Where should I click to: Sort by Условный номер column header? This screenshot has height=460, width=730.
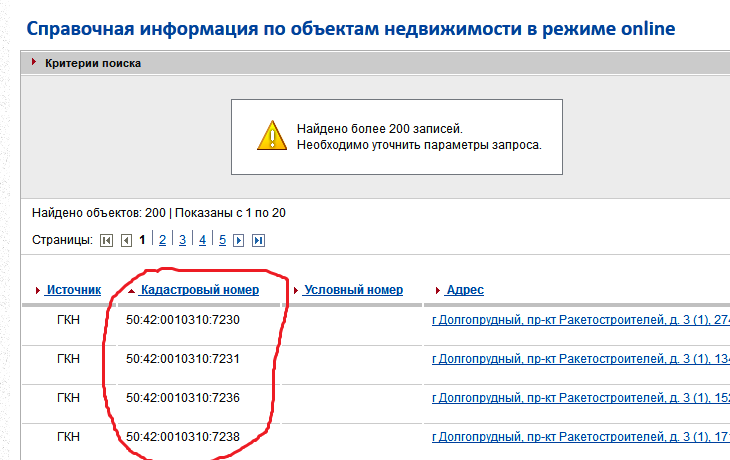pos(353,290)
